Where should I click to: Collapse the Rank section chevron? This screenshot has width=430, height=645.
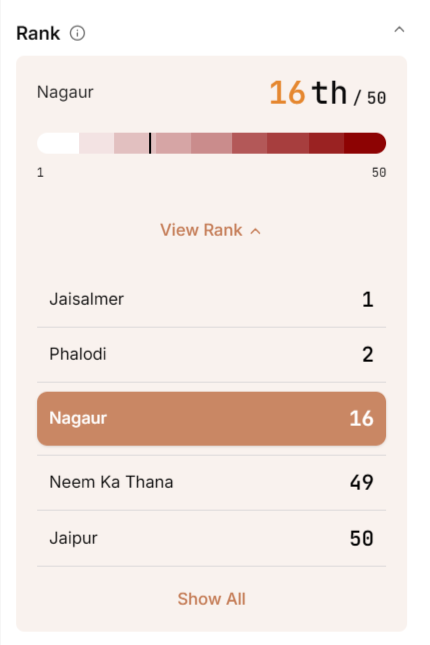399,30
